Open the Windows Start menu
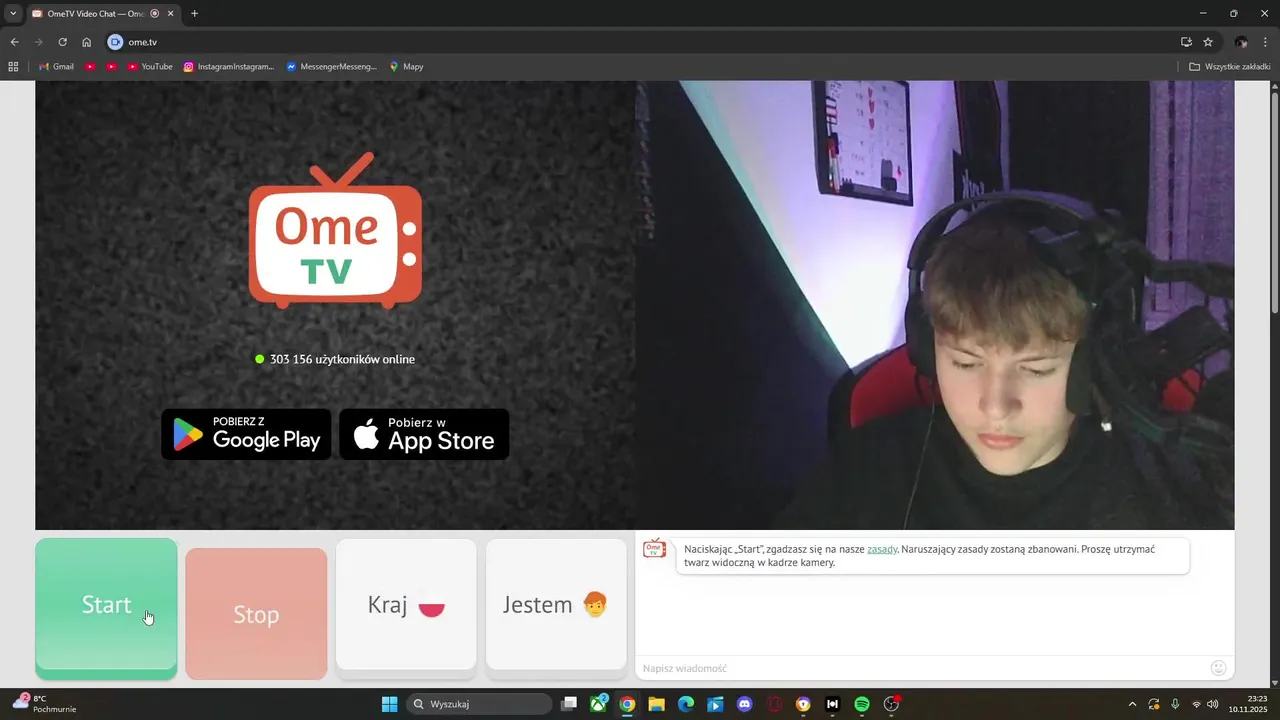The image size is (1280, 720). (x=389, y=704)
